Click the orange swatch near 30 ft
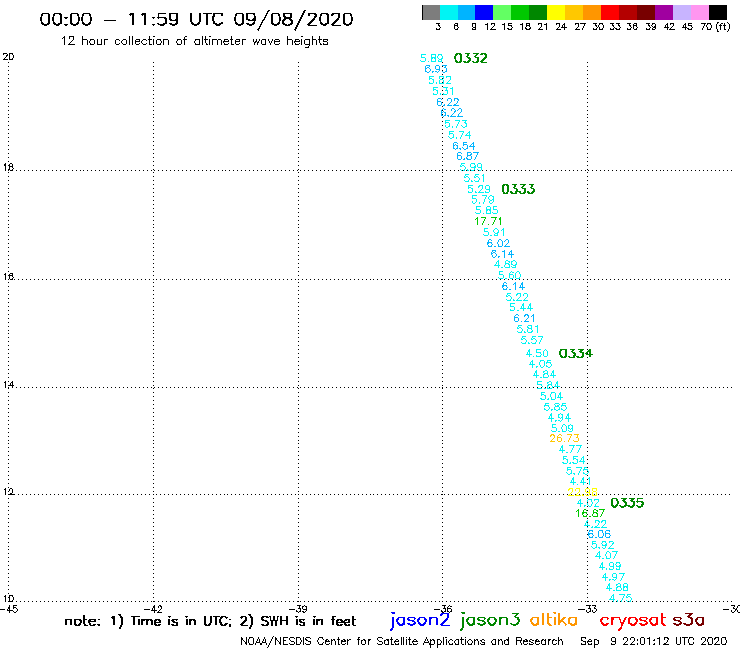This screenshot has width=740, height=650. 591,12
